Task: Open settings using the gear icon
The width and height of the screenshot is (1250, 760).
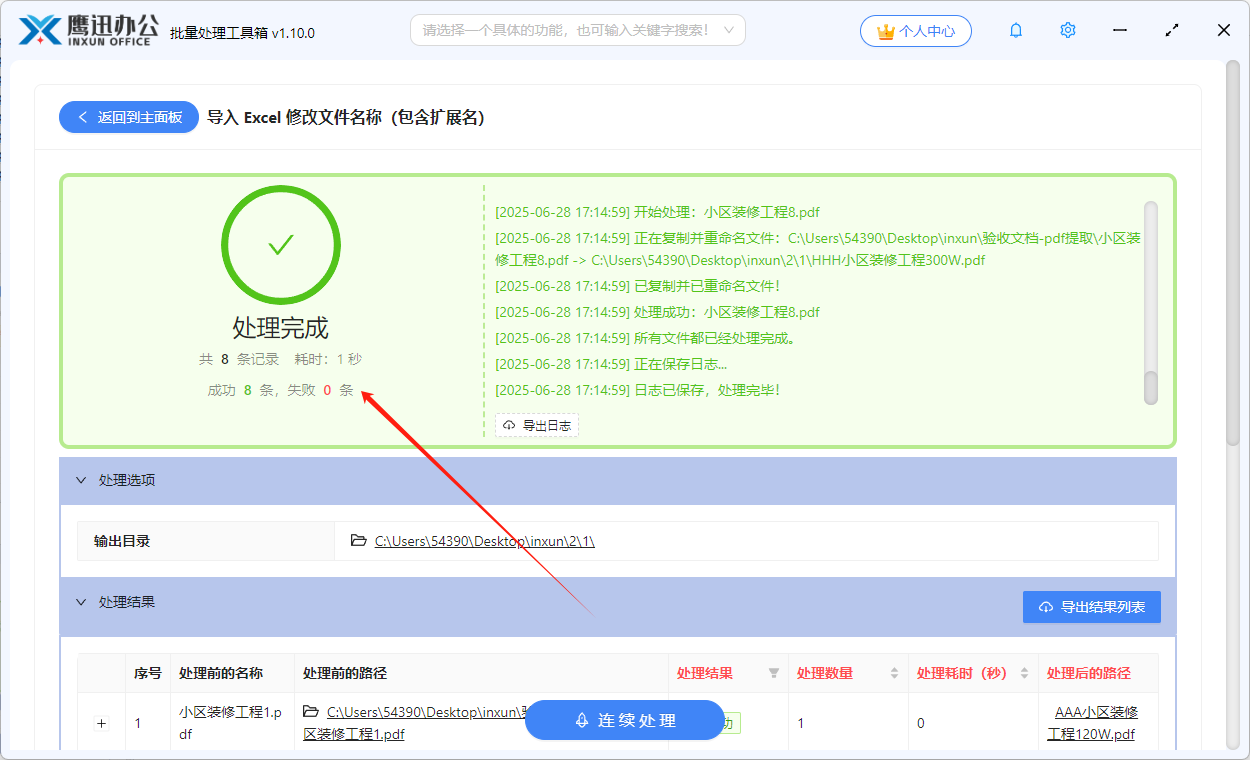Action: [x=1067, y=30]
